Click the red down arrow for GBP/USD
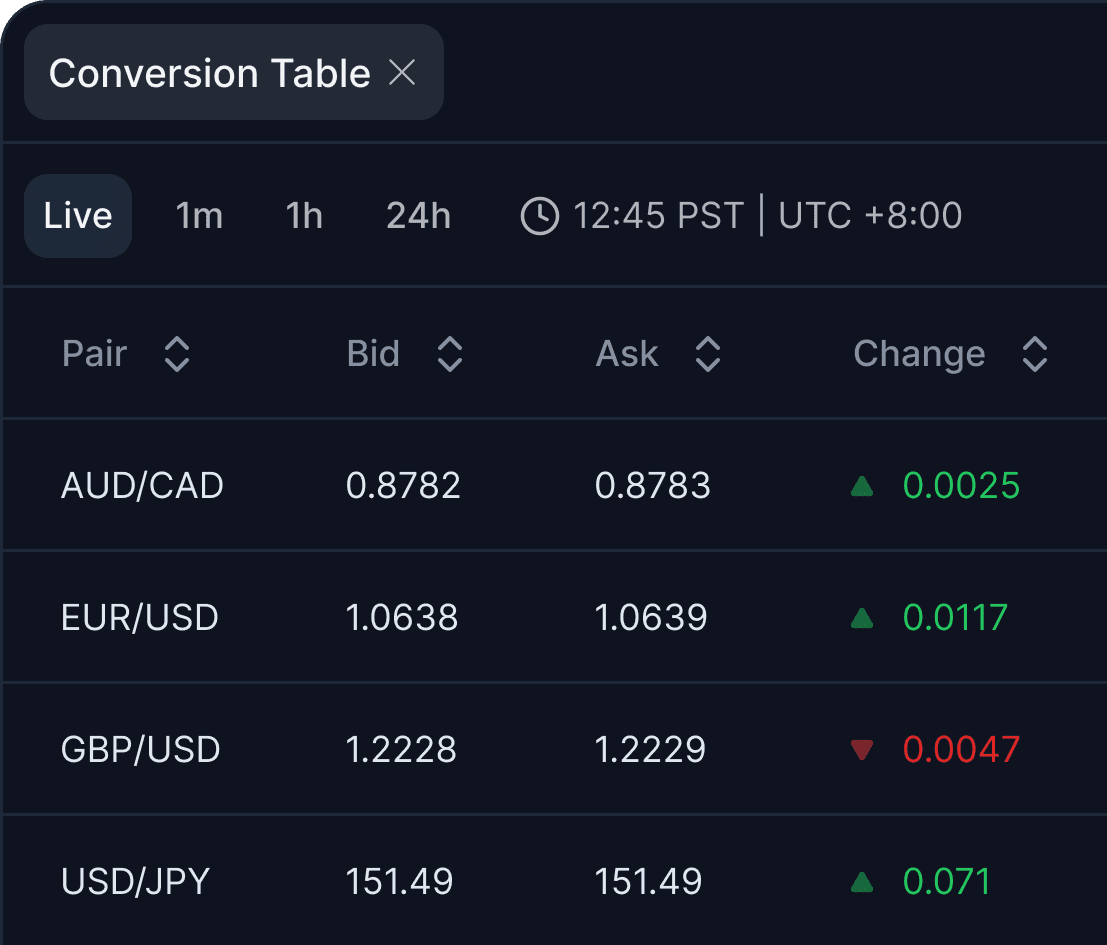This screenshot has height=945, width=1107. click(861, 749)
